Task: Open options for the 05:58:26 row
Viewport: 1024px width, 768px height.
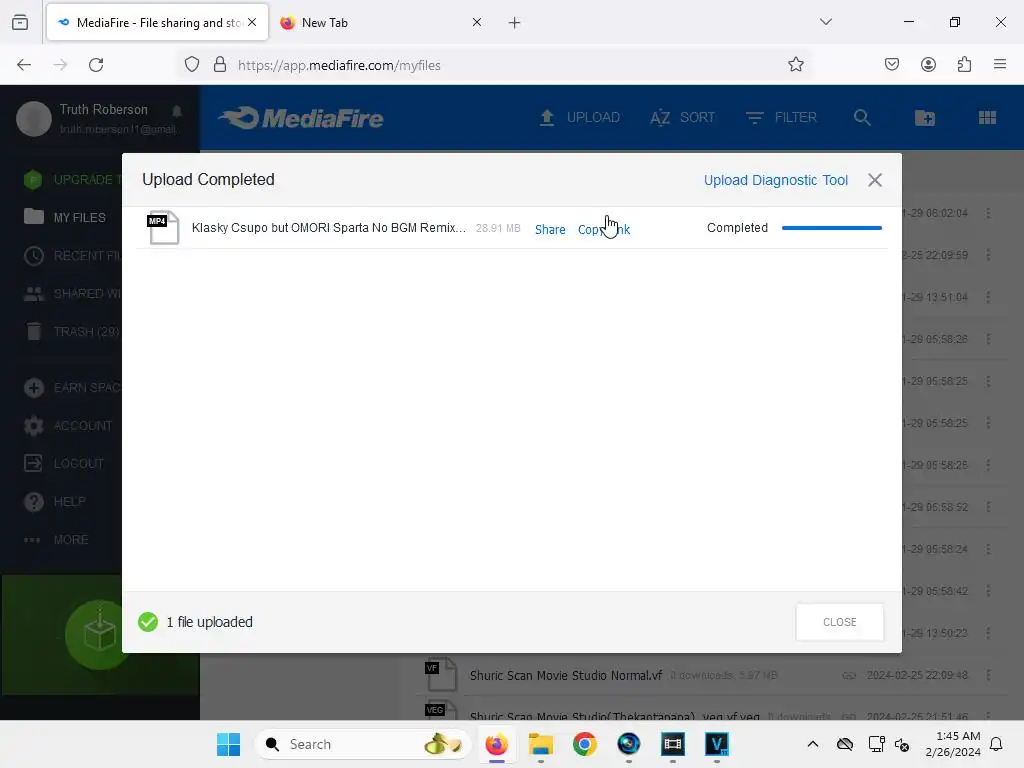Action: (988, 339)
